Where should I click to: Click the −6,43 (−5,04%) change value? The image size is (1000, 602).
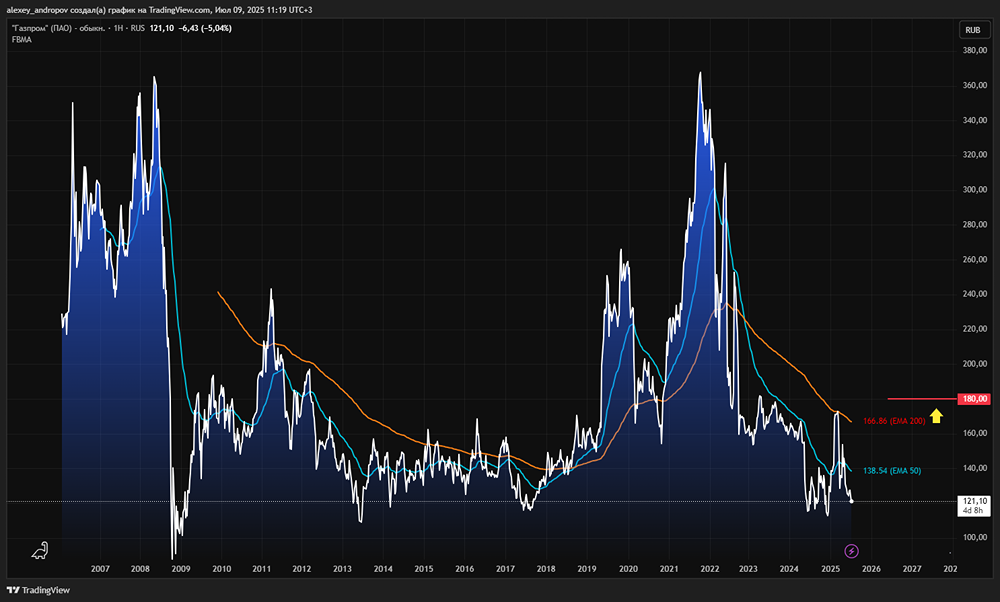[x=205, y=28]
